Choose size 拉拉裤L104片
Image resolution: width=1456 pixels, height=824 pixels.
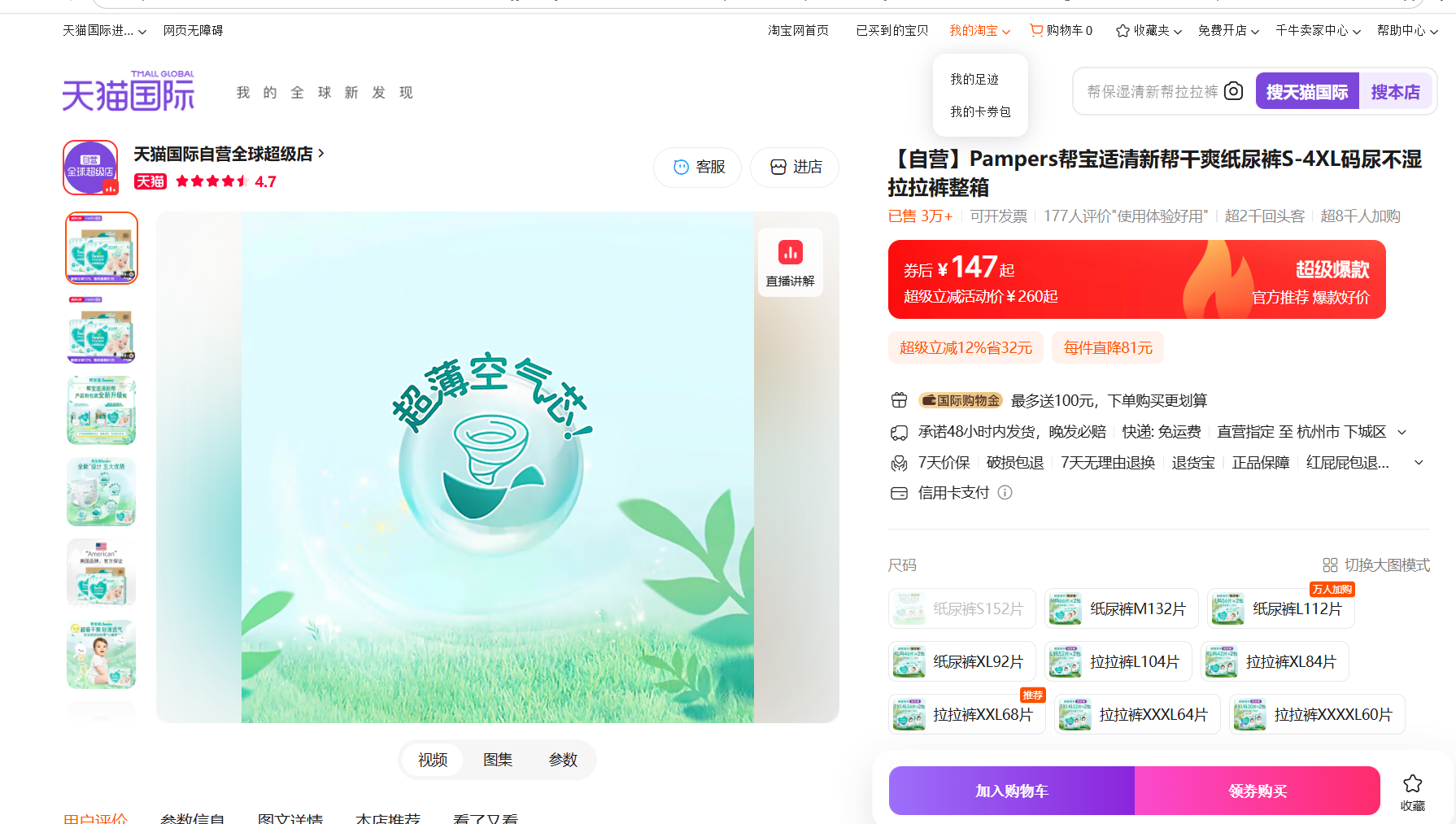point(1118,661)
